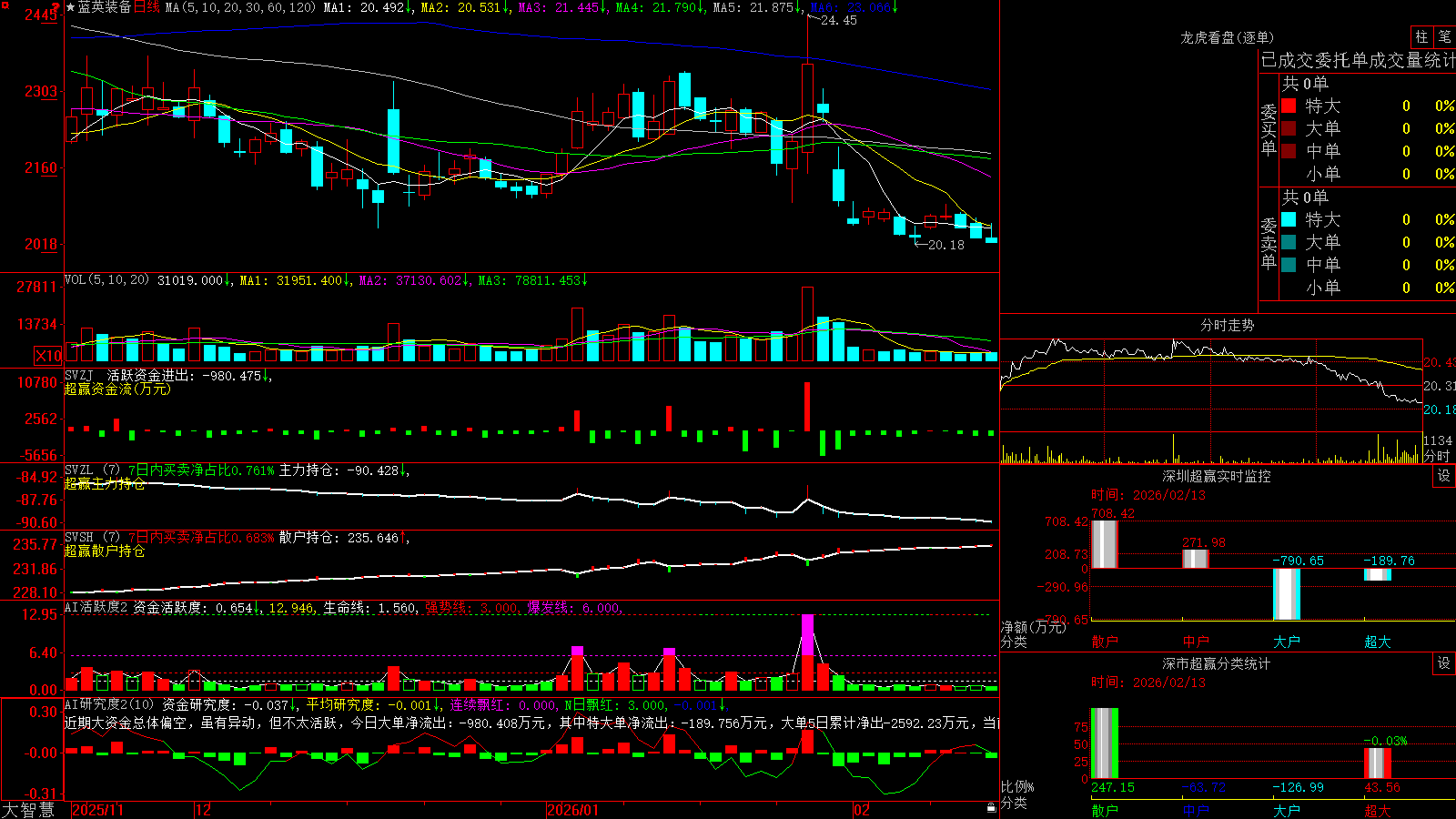The image size is (1456, 819).
Task: Click the 连续飘红: 0.000 label
Action: point(503,705)
